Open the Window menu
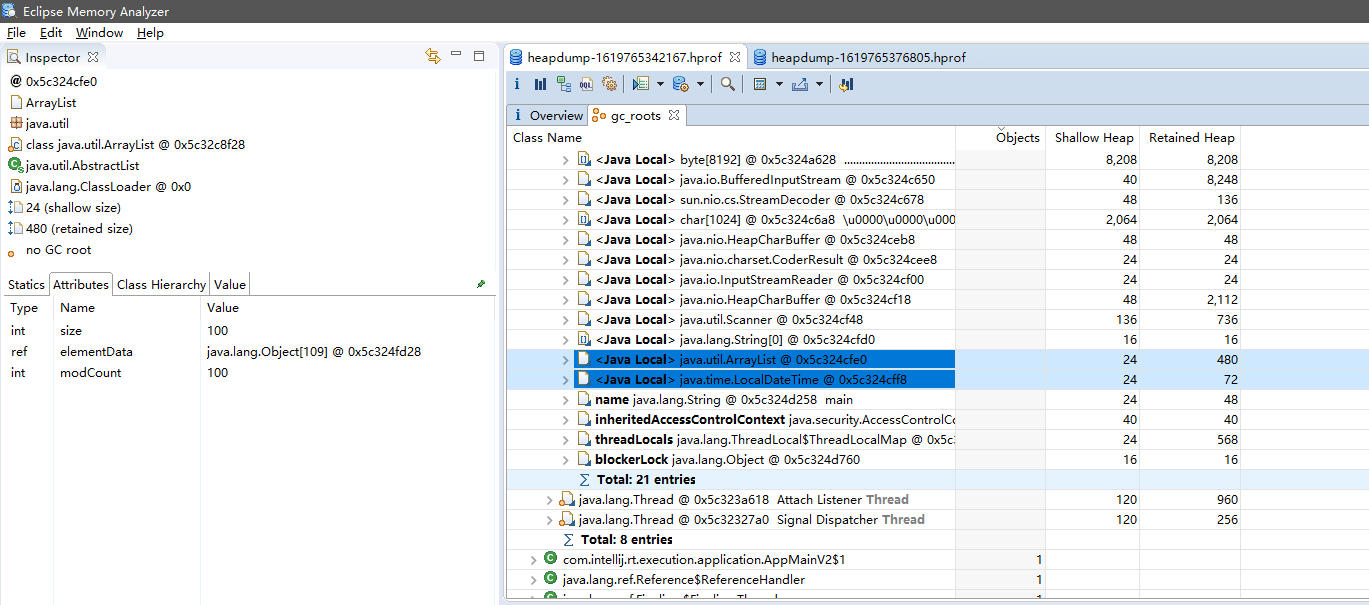The height and width of the screenshot is (605, 1369). (x=99, y=32)
